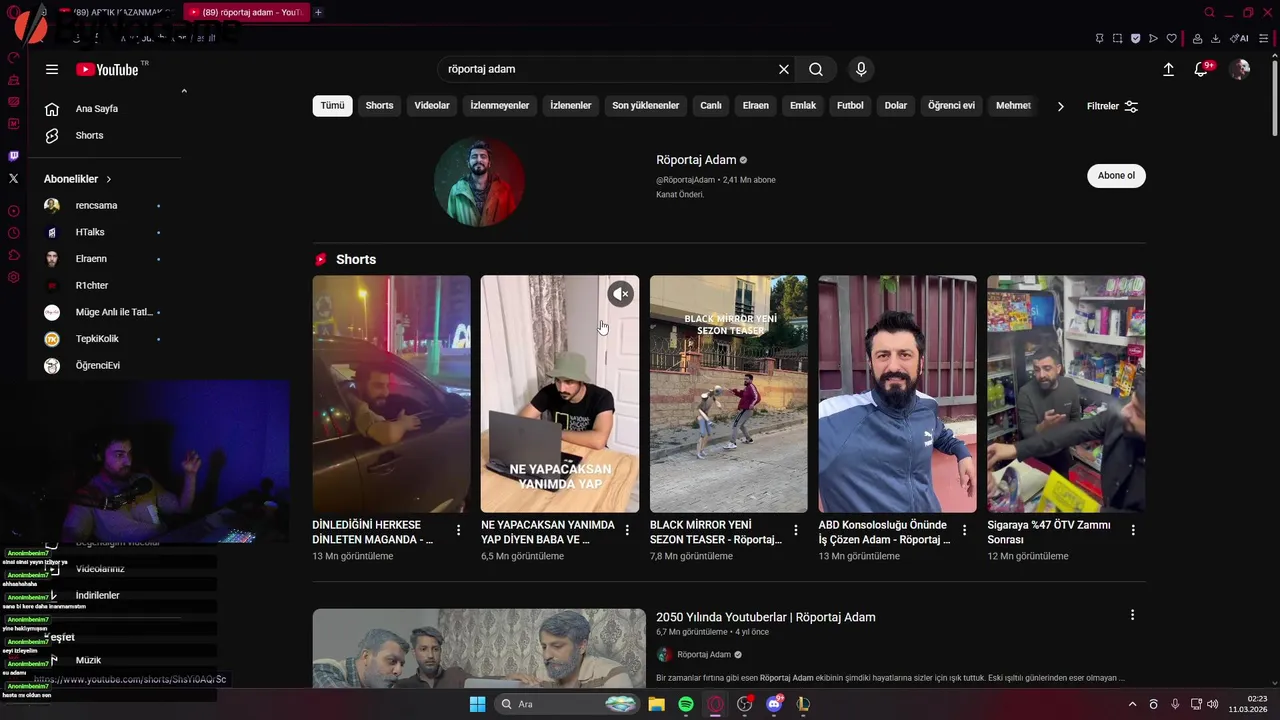Open the Röportaj Adam channel avatar
Screen dimensions: 1280x720
point(479,182)
